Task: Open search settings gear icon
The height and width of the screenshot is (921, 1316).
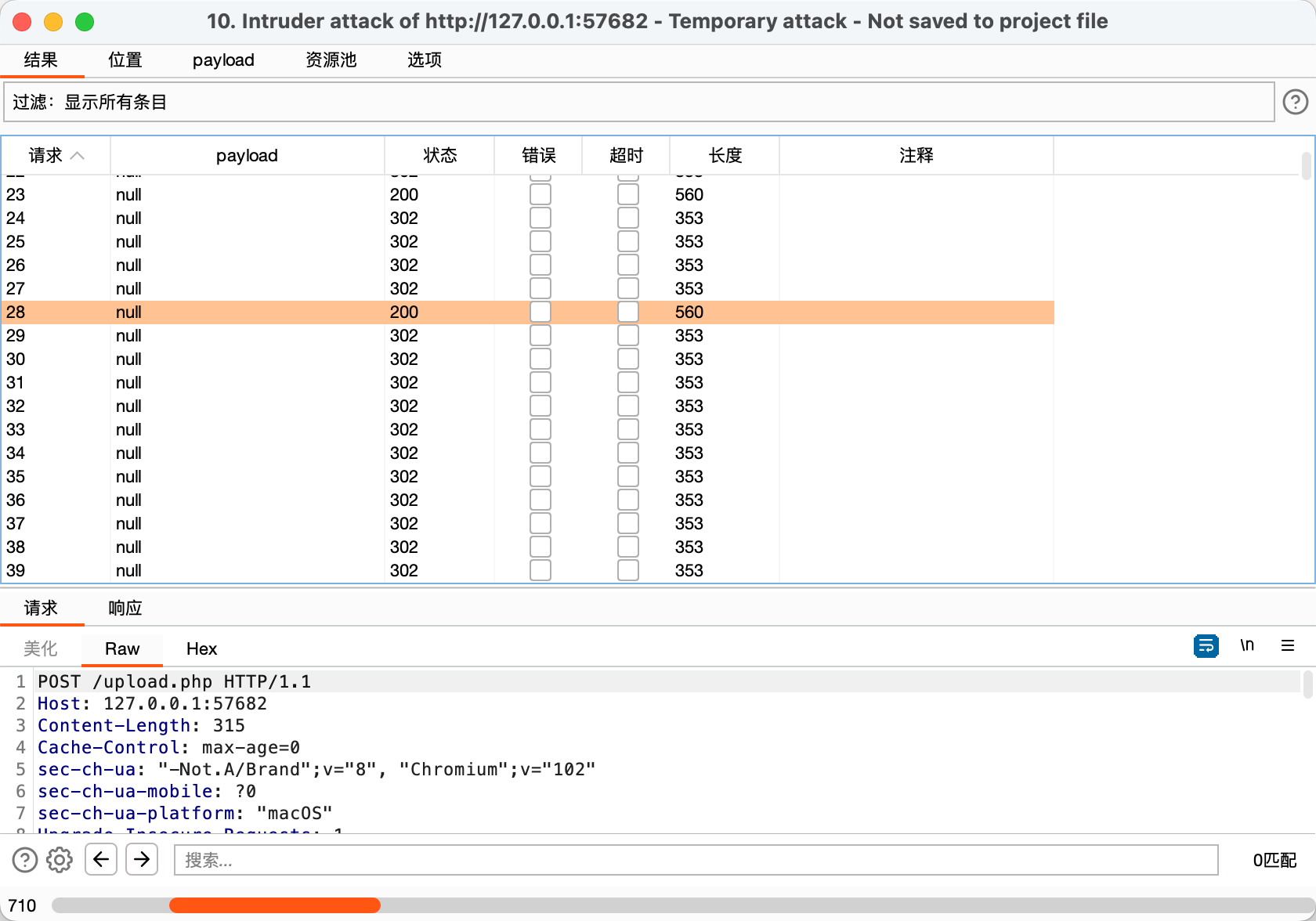Action: (60, 860)
